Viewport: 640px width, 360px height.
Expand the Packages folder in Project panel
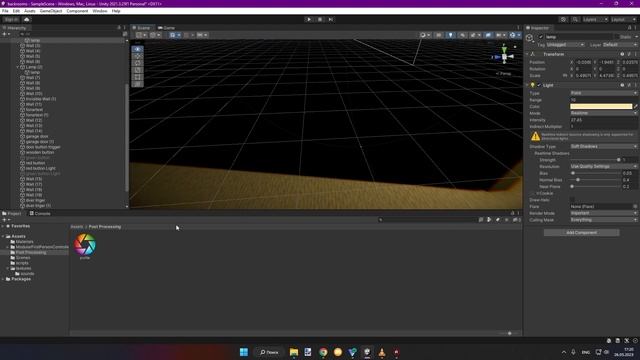[x=3, y=279]
